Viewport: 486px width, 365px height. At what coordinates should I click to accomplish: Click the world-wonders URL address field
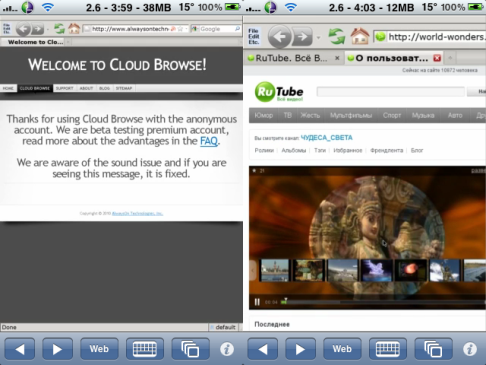point(430,37)
